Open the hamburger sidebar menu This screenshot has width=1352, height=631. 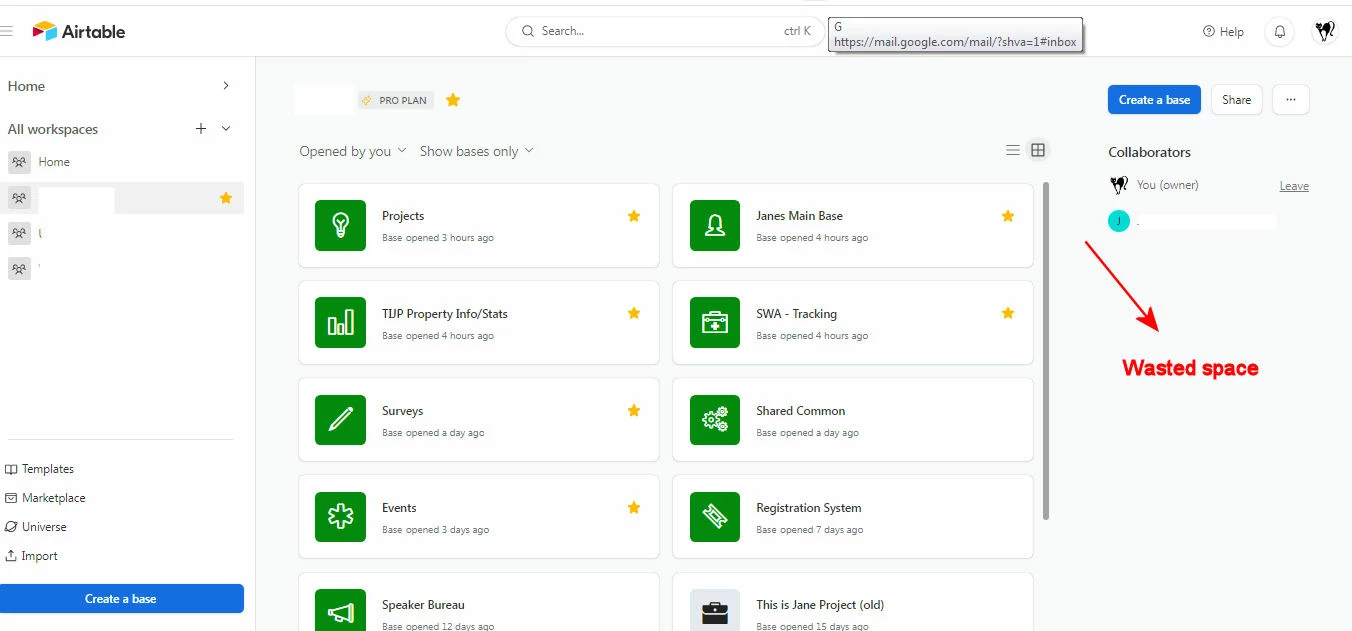(x=6, y=31)
